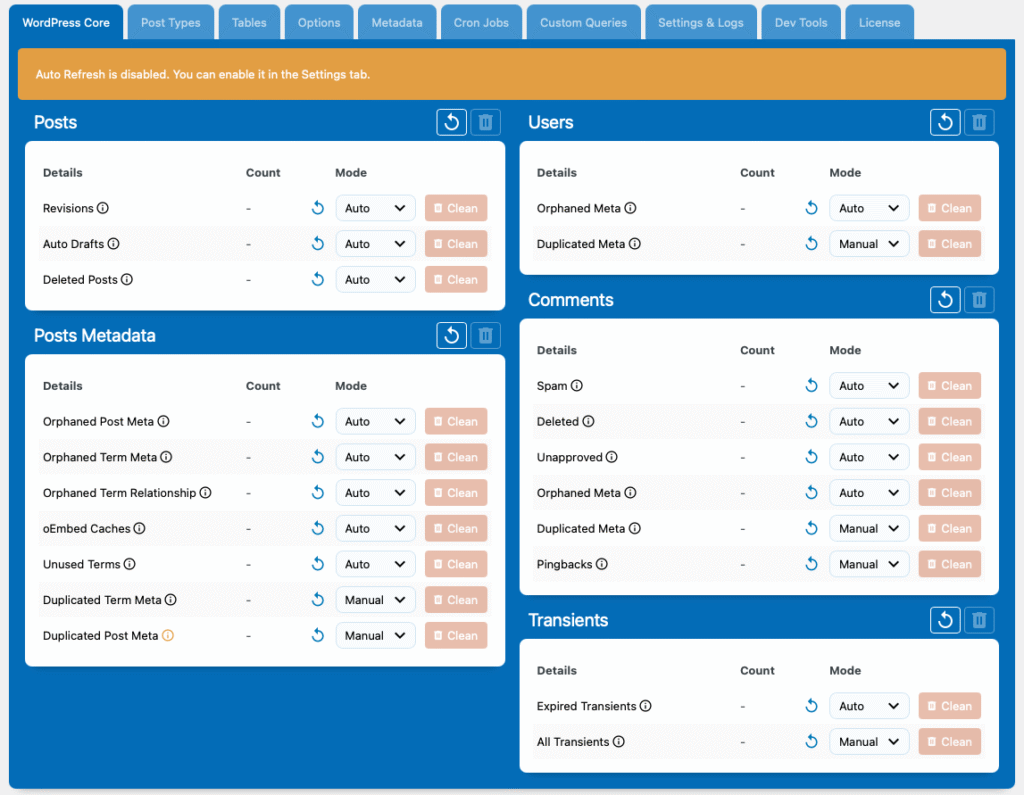Open Mode dropdown for Duplicated Term Meta

click(375, 600)
